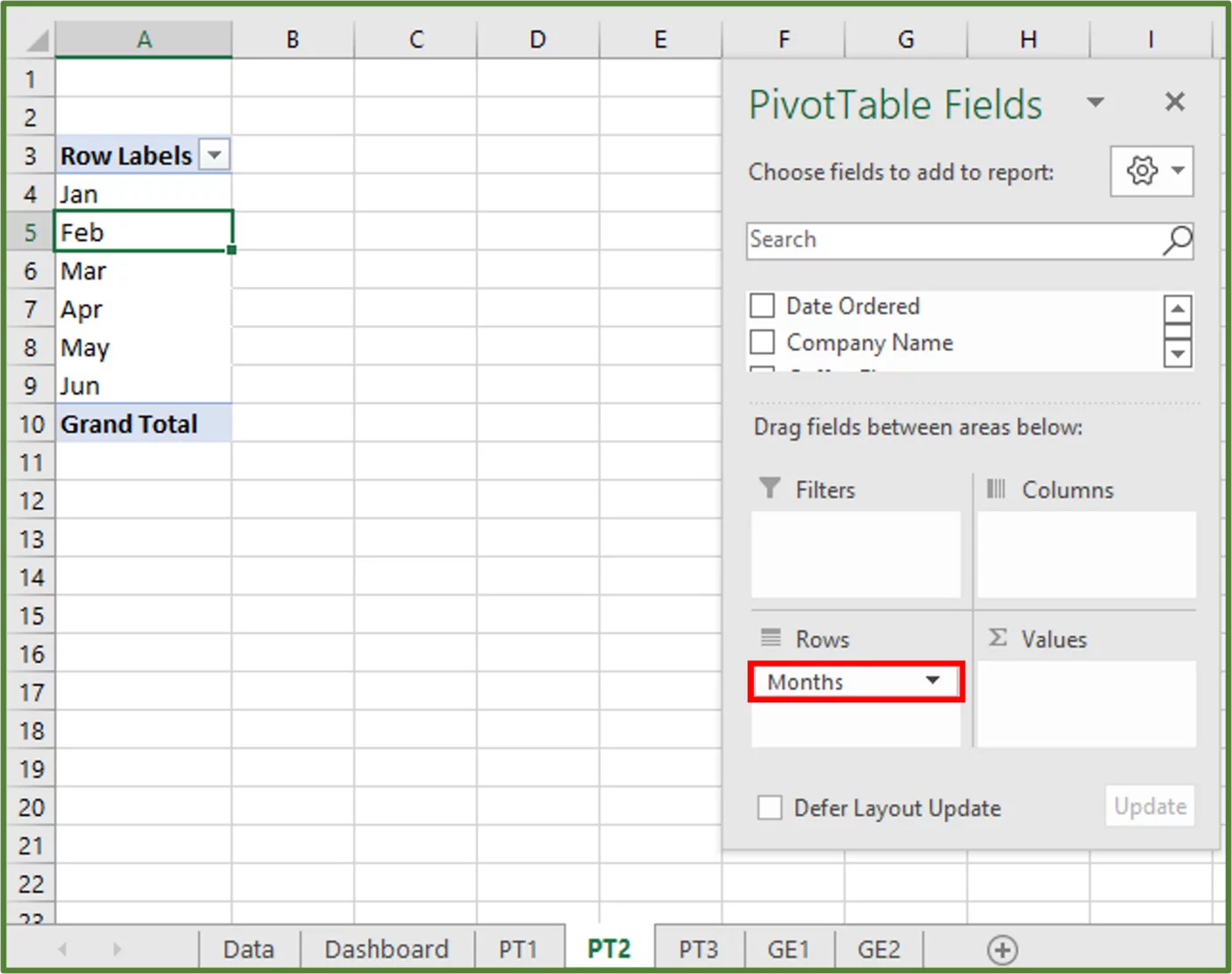Click the search magnifier icon

pyautogui.click(x=1177, y=240)
